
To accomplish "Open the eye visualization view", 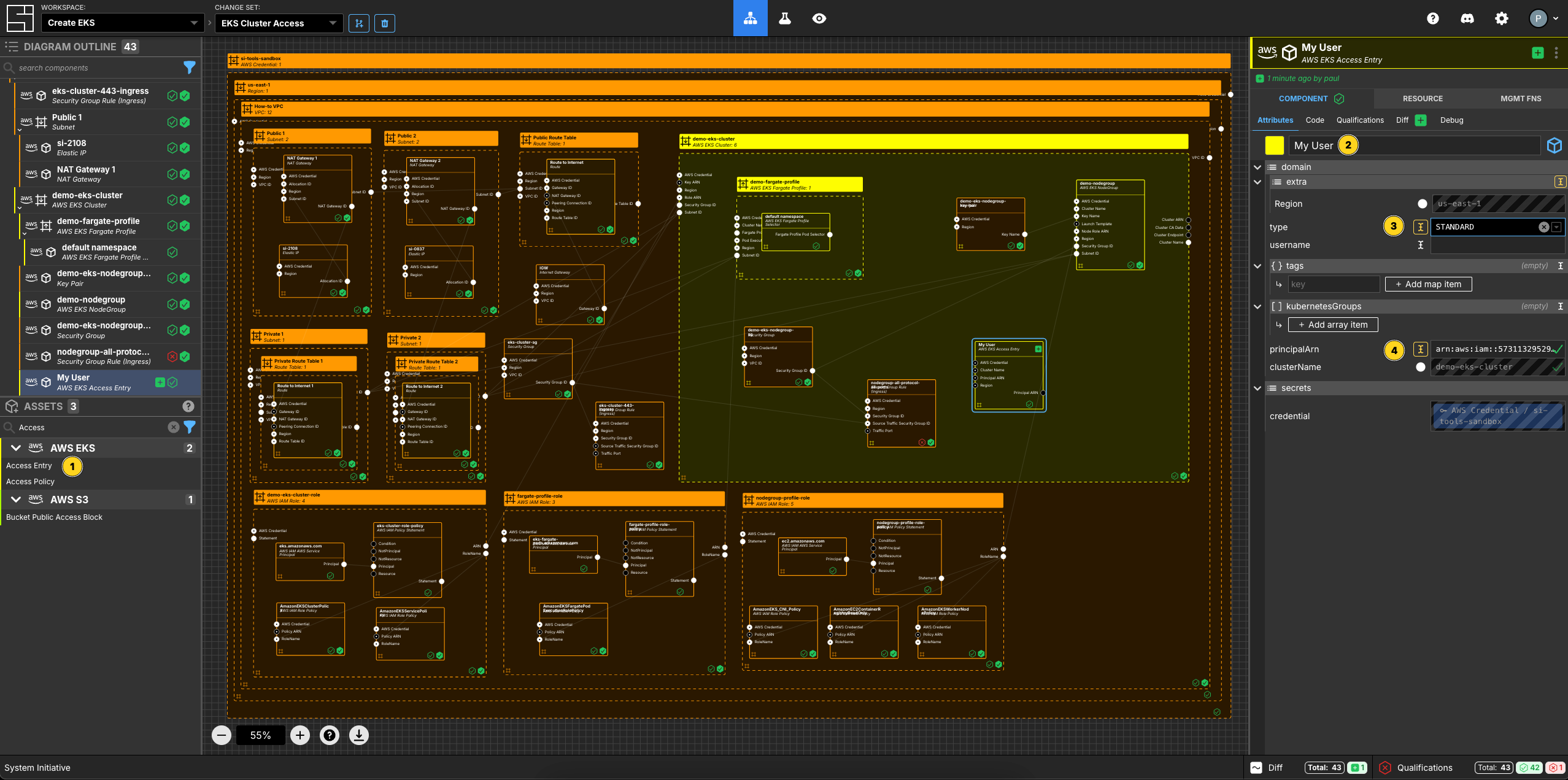I will [x=819, y=18].
